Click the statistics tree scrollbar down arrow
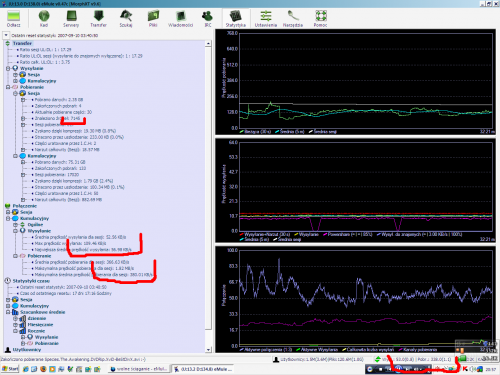Screen dimensions: 500x375 208,350
